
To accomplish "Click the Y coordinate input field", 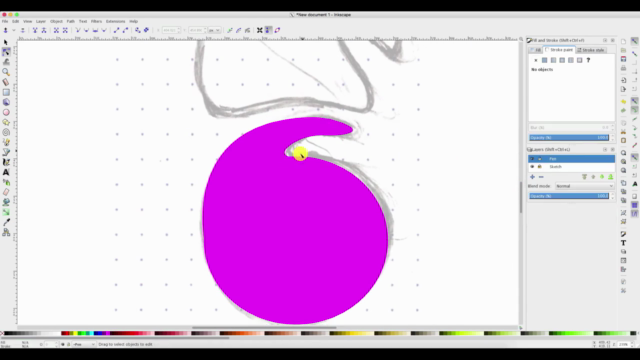I will 197,30.
